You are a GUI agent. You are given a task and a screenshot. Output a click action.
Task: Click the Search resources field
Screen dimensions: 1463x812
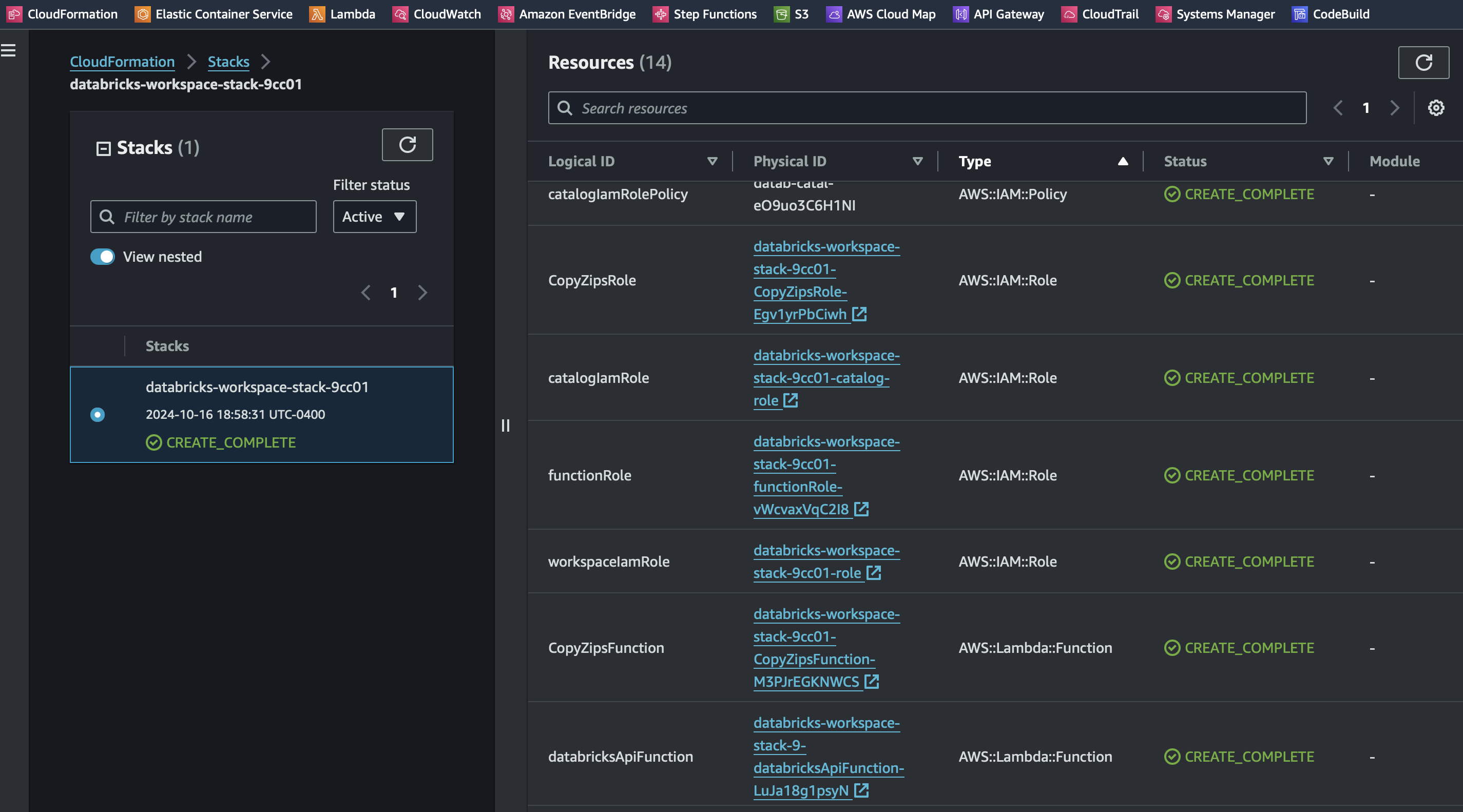[927, 108]
